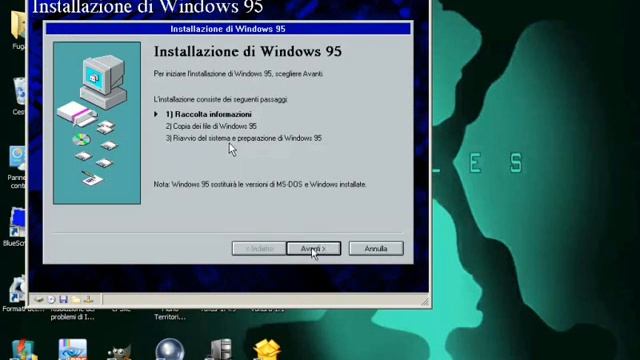Click the 'L'installazione consiste dei seguenti passaggi' line
640x360 pixels.
point(220,99)
